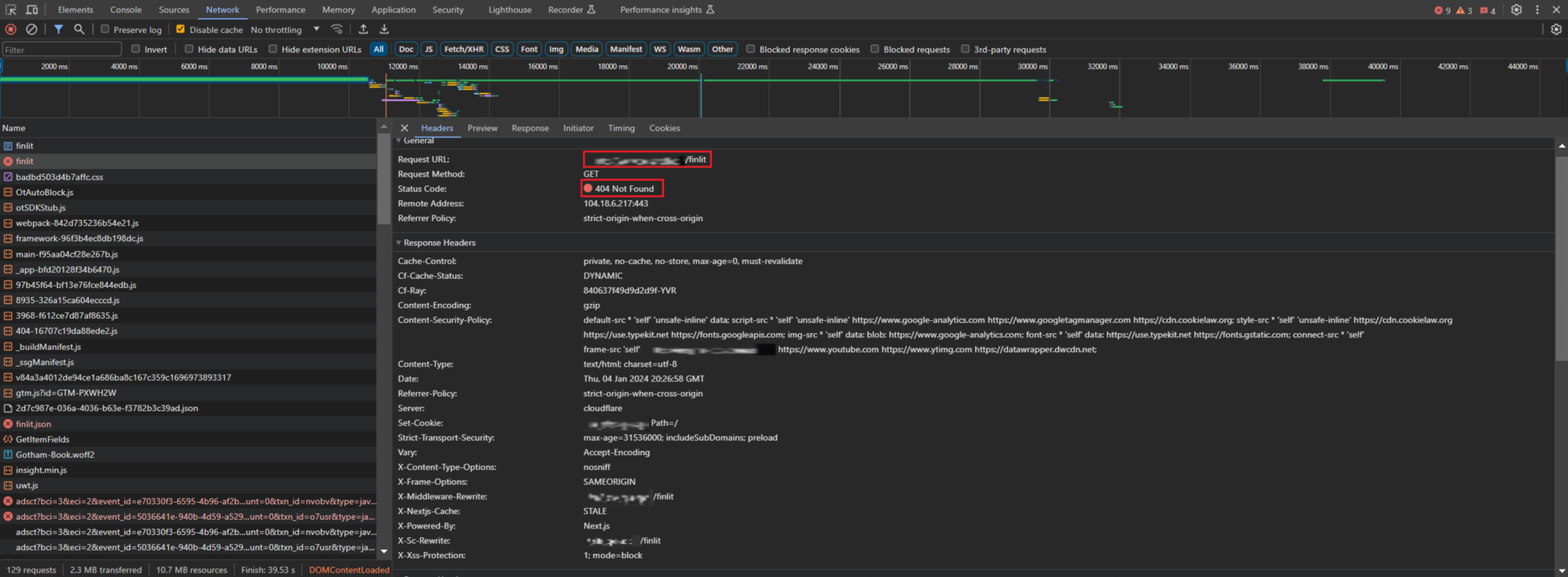This screenshot has height=577, width=1568.
Task: Open the network filter bar funnel icon
Action: pos(58,29)
